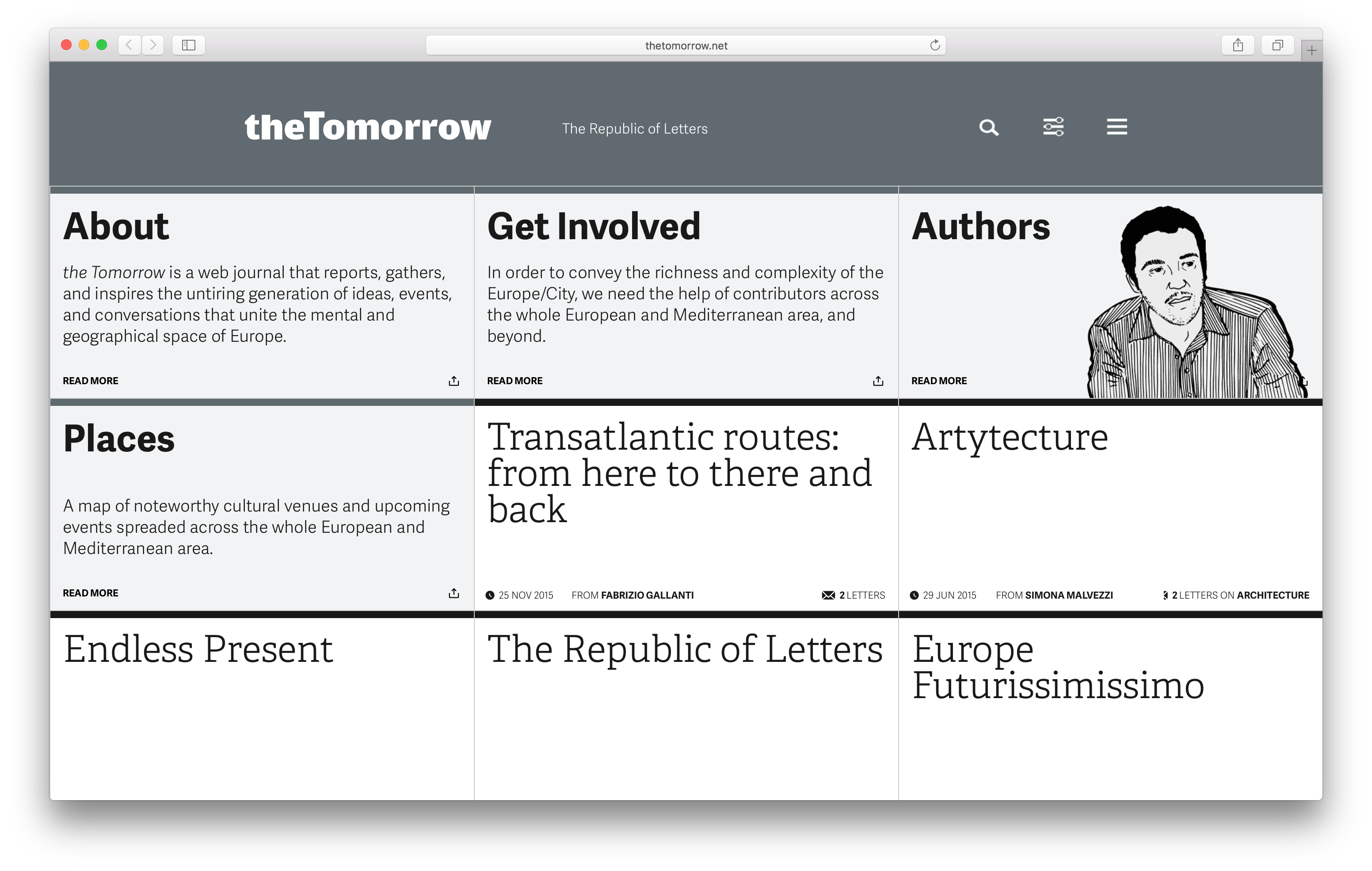Go back with browser back arrow
The height and width of the screenshot is (871, 1372).
(x=130, y=45)
